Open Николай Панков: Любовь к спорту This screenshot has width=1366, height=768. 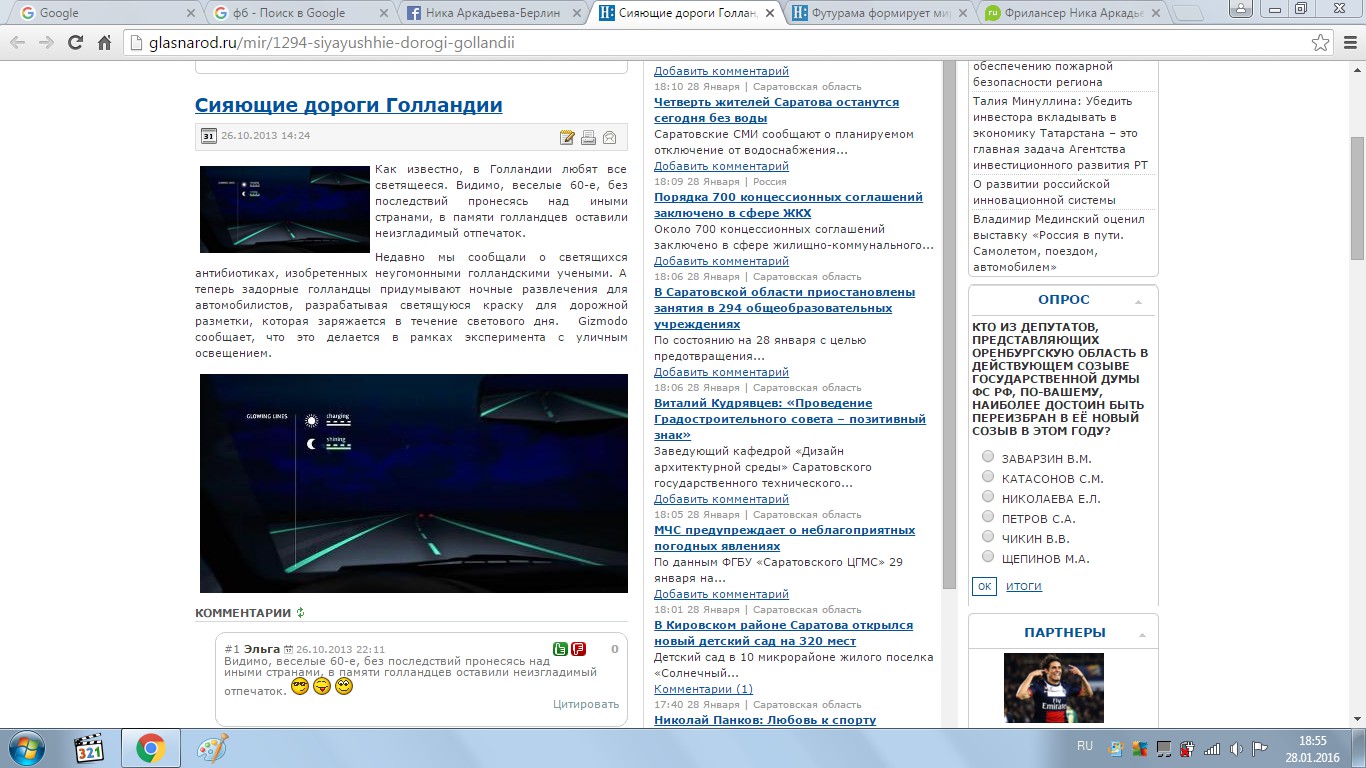tap(765, 720)
